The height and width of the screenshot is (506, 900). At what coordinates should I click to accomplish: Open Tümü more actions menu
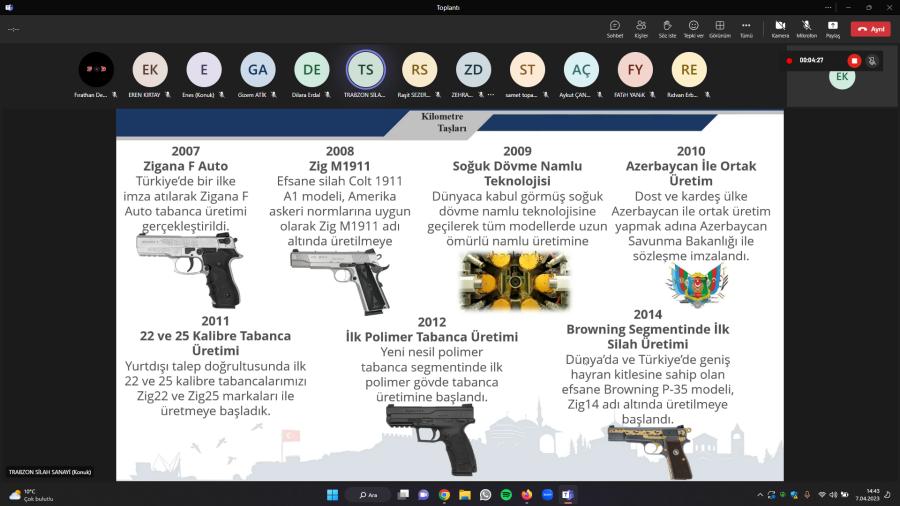tap(746, 29)
